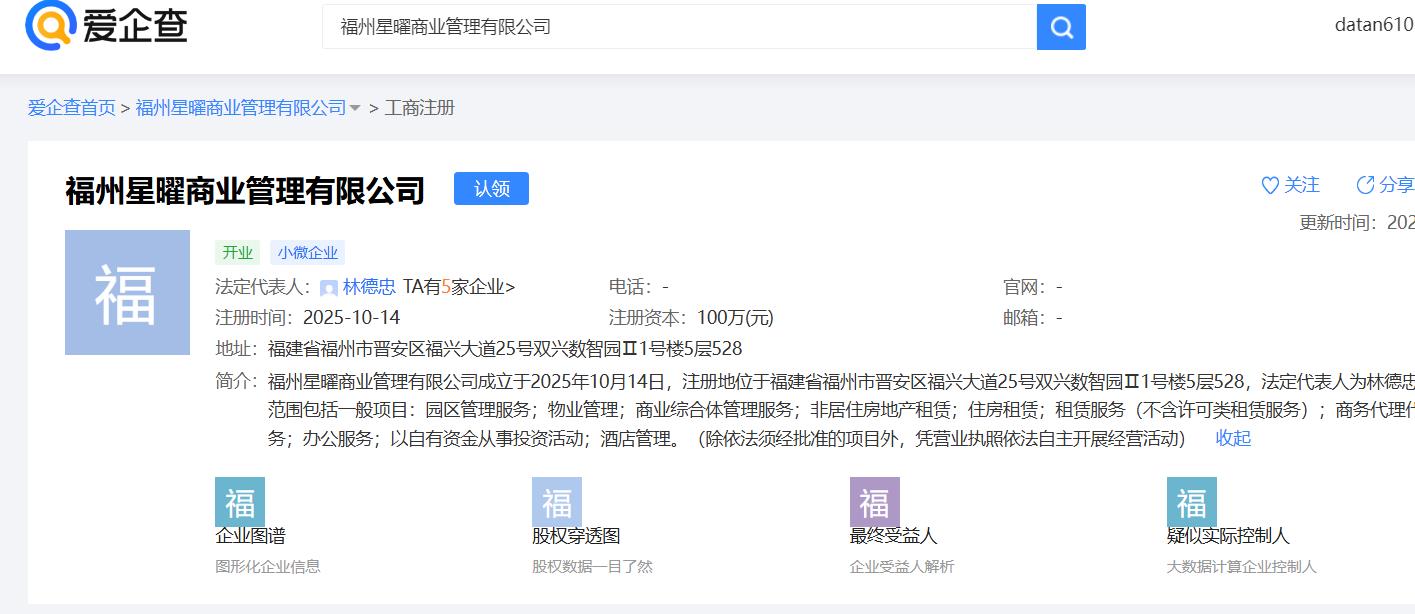1415x614 pixels.
Task: Open the 最终受益人 icon tile
Action: (874, 502)
